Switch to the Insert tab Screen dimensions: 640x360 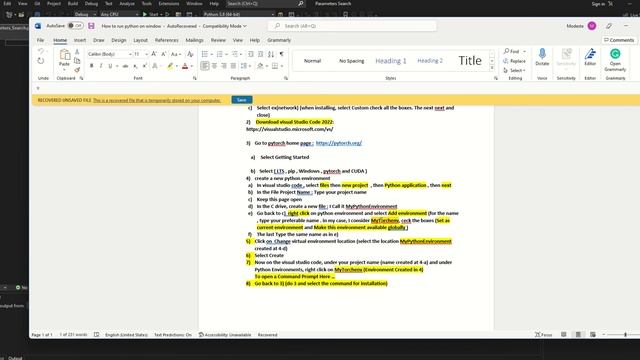coord(80,40)
